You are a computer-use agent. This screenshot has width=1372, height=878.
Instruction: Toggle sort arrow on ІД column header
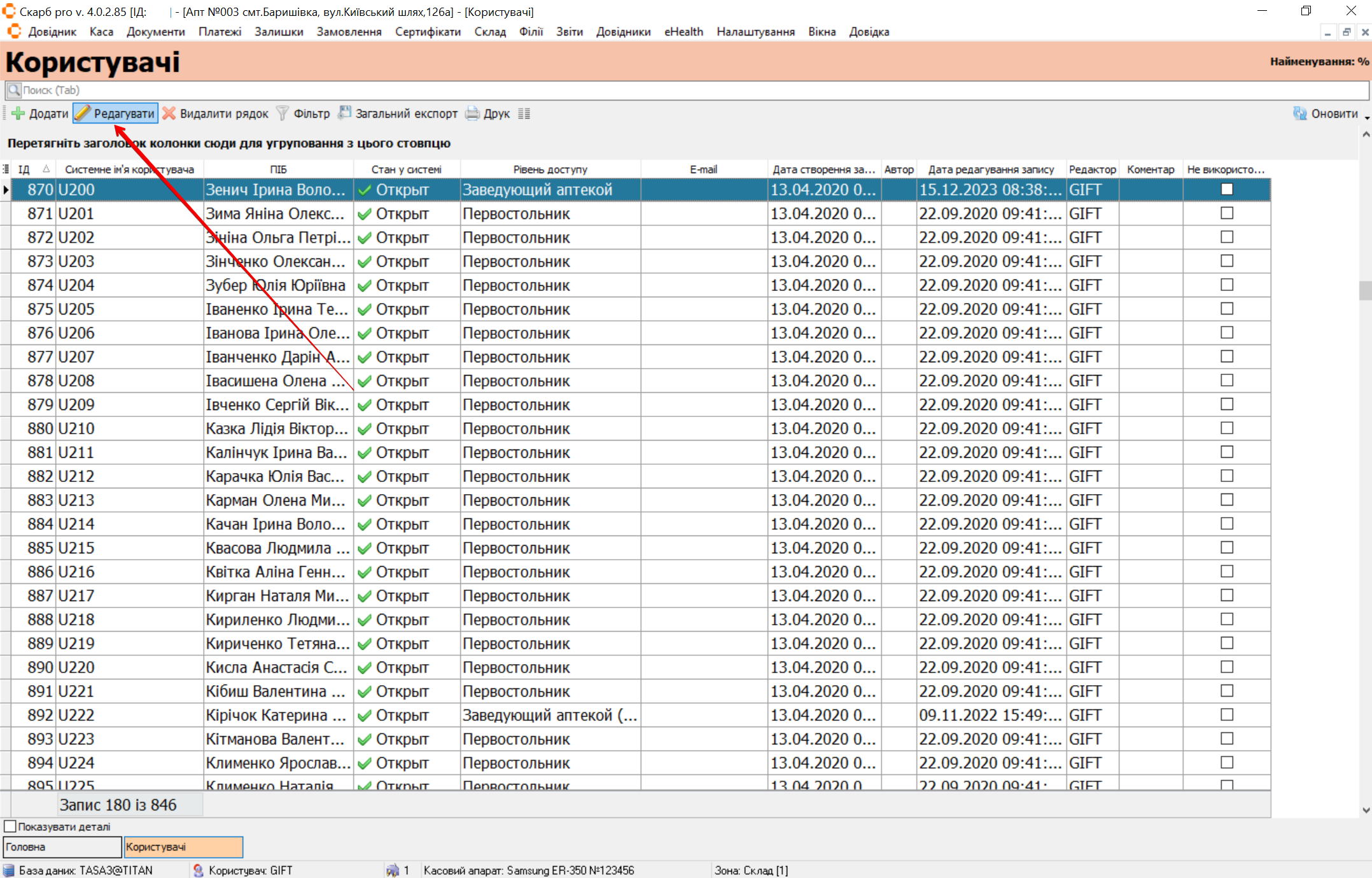(x=46, y=169)
